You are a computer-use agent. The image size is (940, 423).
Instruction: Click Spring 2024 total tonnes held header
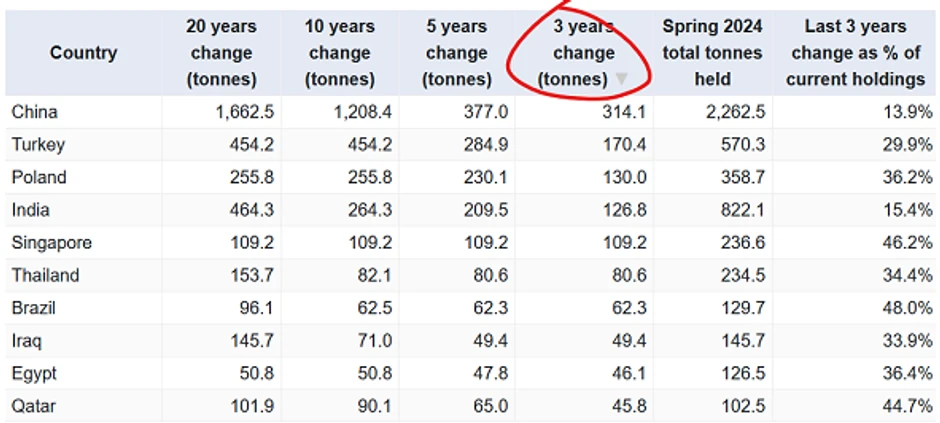click(712, 53)
